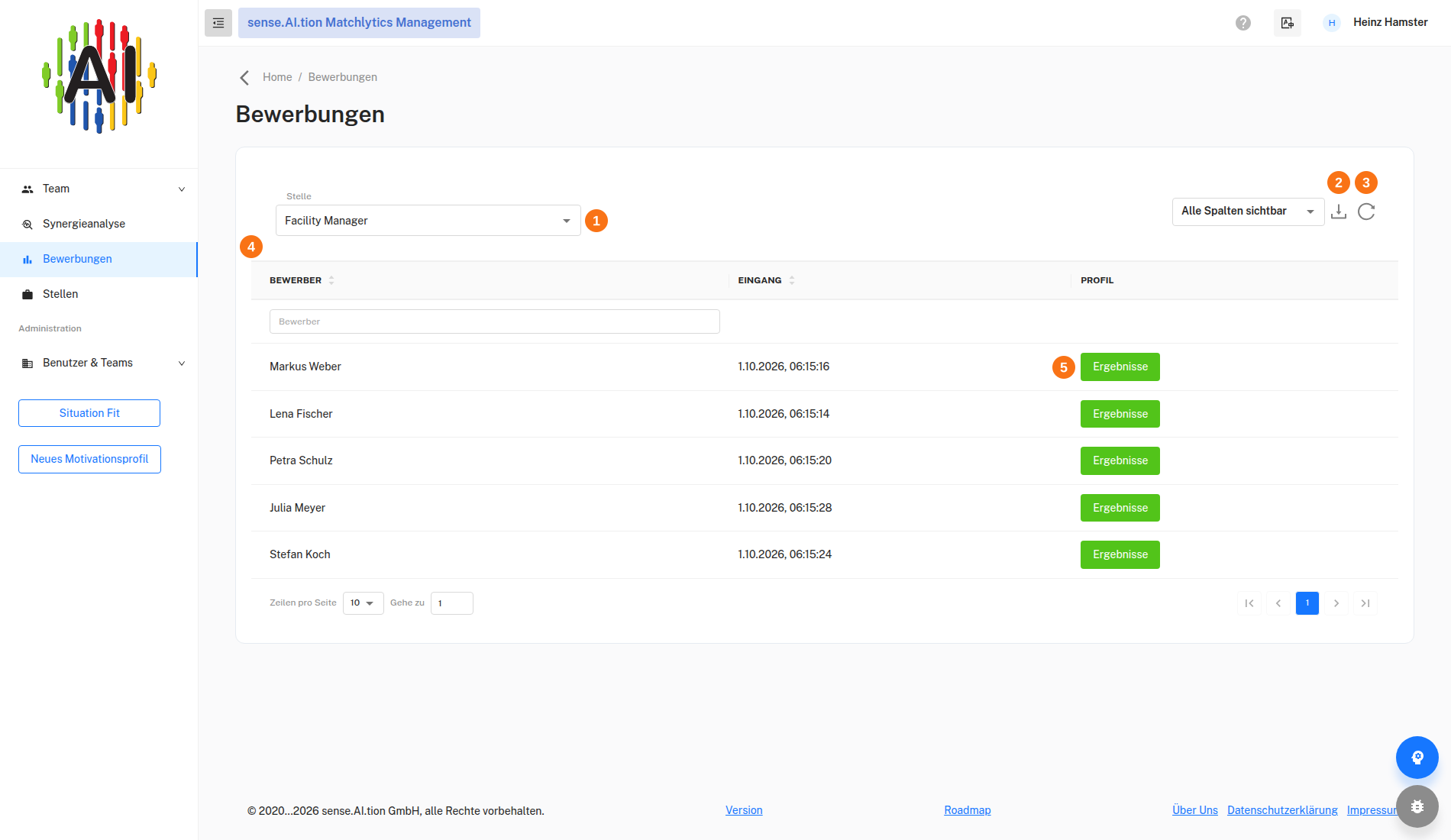1451x840 pixels.
Task: Jump to first page of table
Action: 1249,603
